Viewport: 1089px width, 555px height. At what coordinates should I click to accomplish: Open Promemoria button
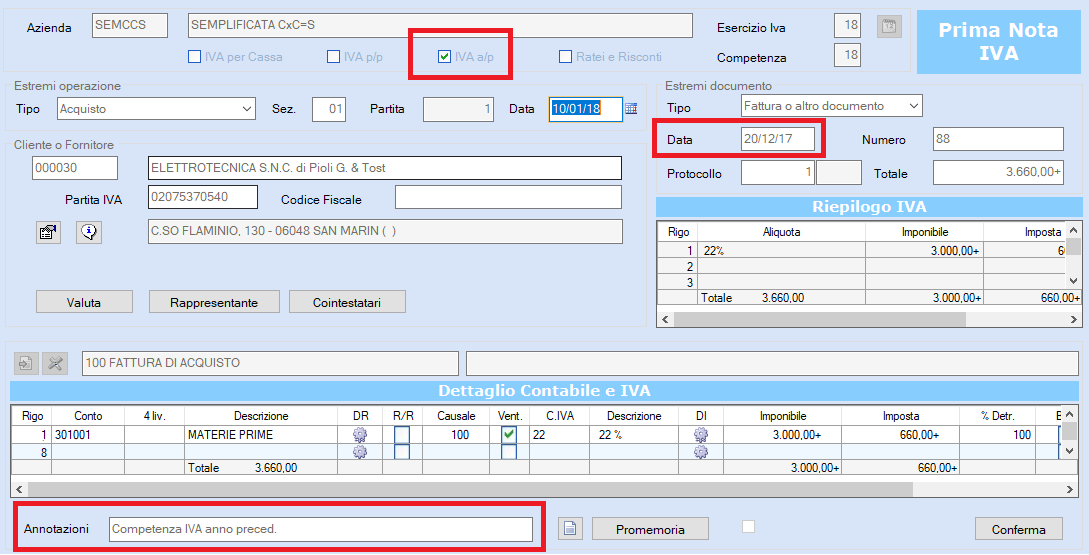click(650, 529)
